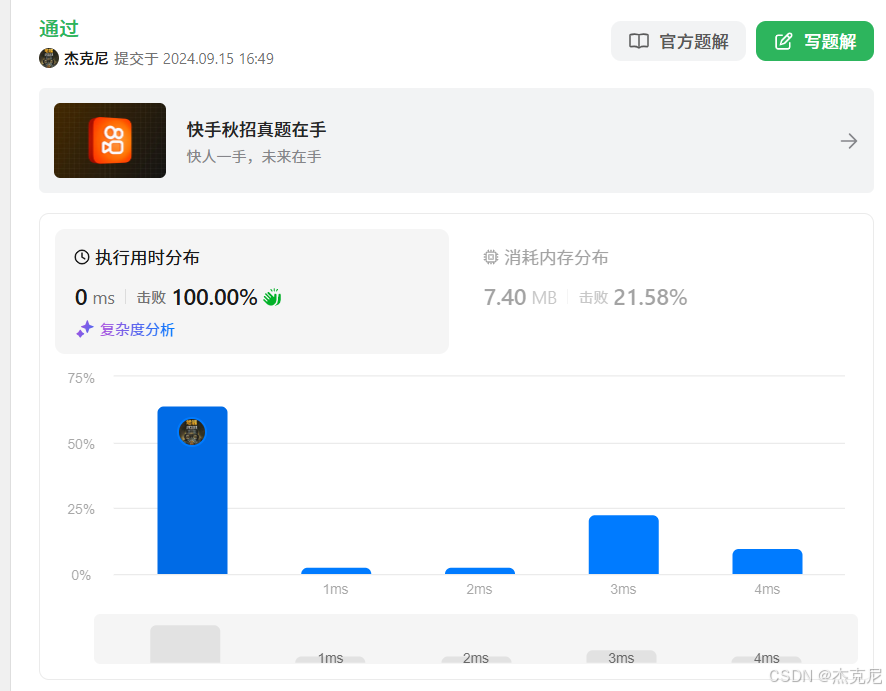This screenshot has height=691, width=886.
Task: Click the small blue bar at 2ms
Action: point(480,571)
